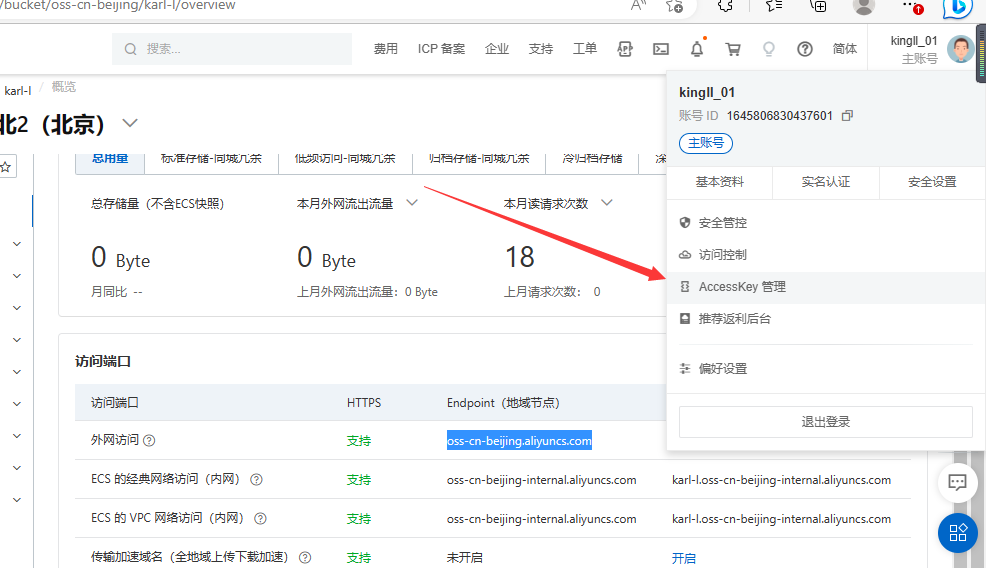Click 开启 link for transfer acceleration
The image size is (986, 568).
(684, 558)
